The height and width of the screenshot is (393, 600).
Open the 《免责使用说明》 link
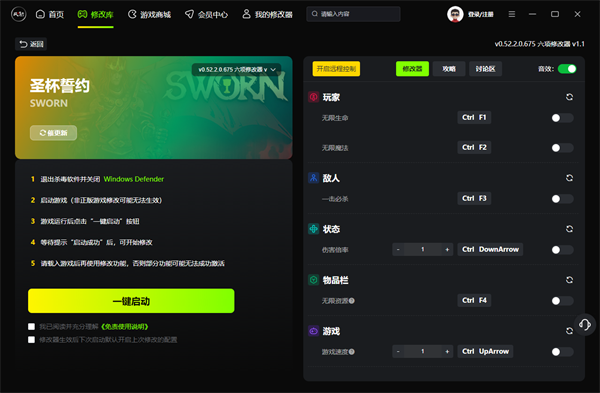click(x=124, y=326)
